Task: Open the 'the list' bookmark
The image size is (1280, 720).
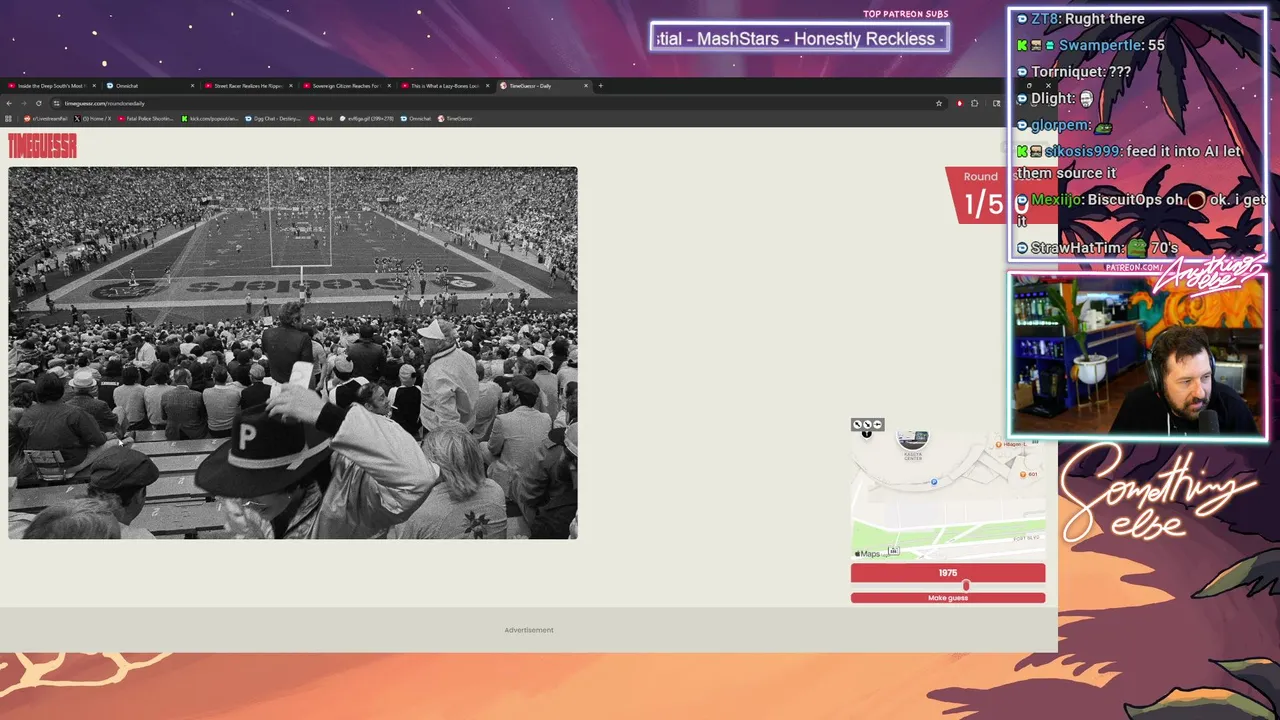Action: [x=320, y=118]
